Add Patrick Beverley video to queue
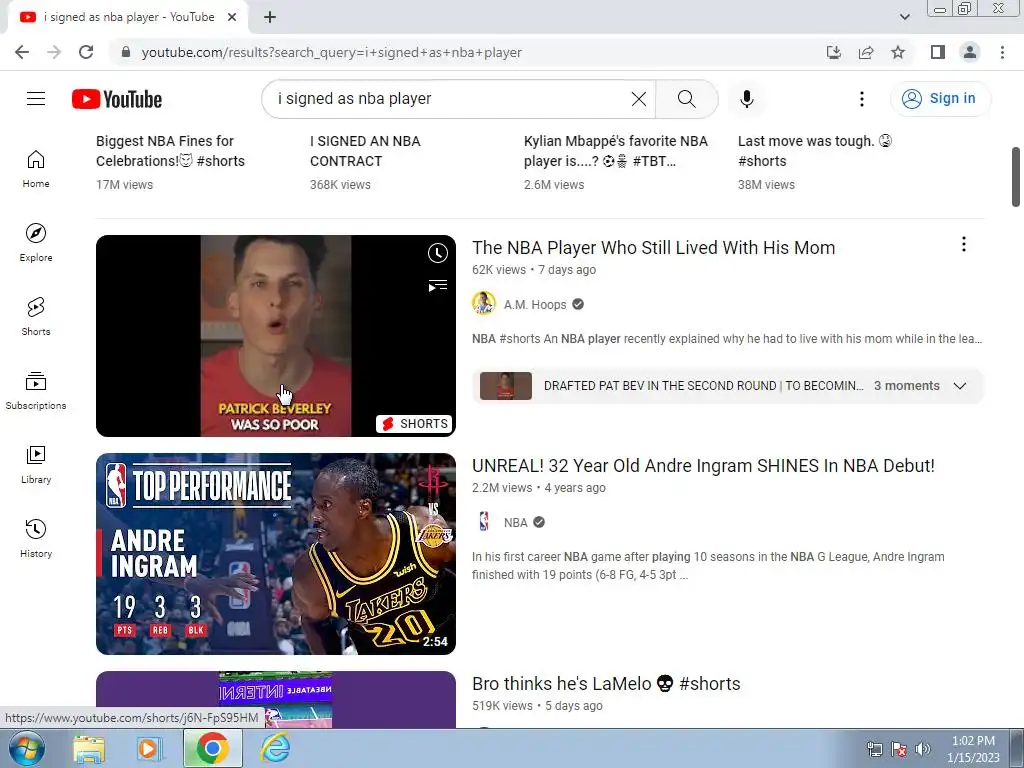This screenshot has width=1024, height=768. click(438, 285)
